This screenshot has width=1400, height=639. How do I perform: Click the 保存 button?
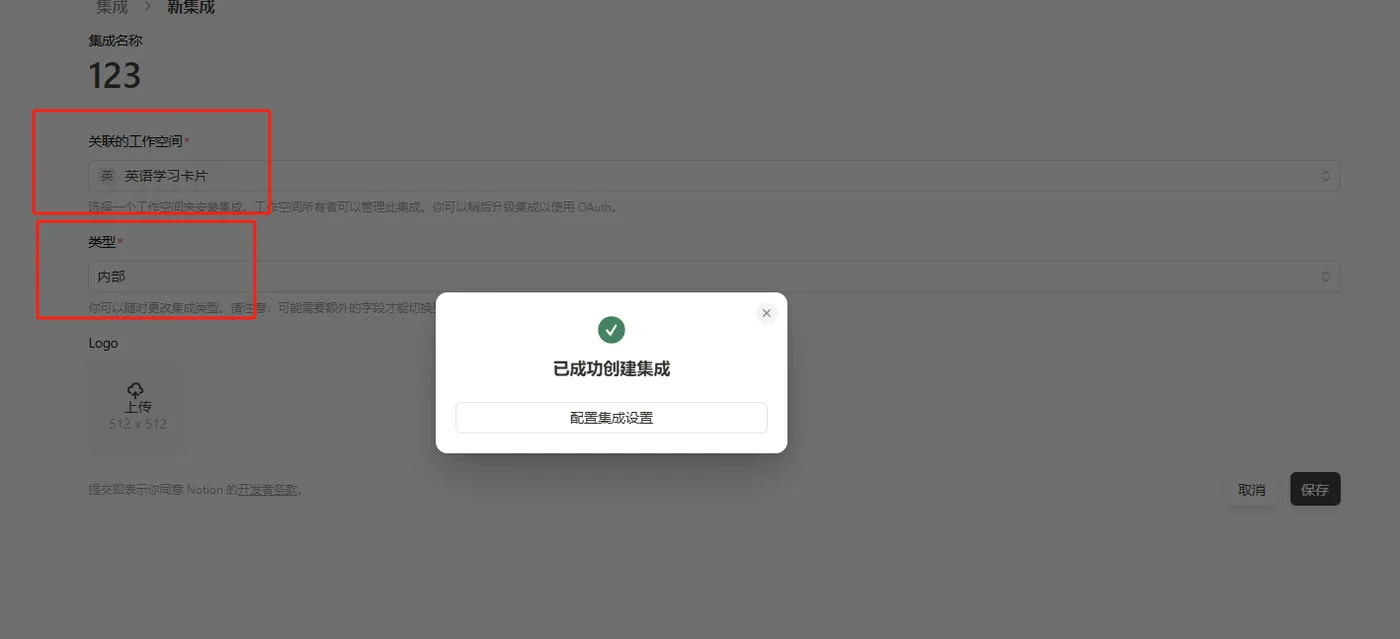1315,490
